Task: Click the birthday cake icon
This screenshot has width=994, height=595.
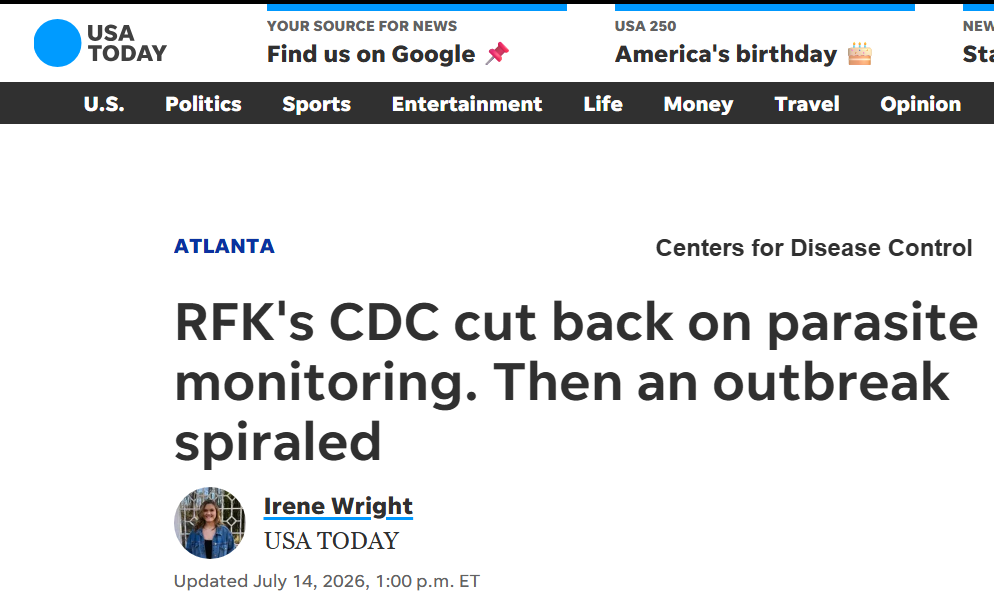Action: click(860, 54)
